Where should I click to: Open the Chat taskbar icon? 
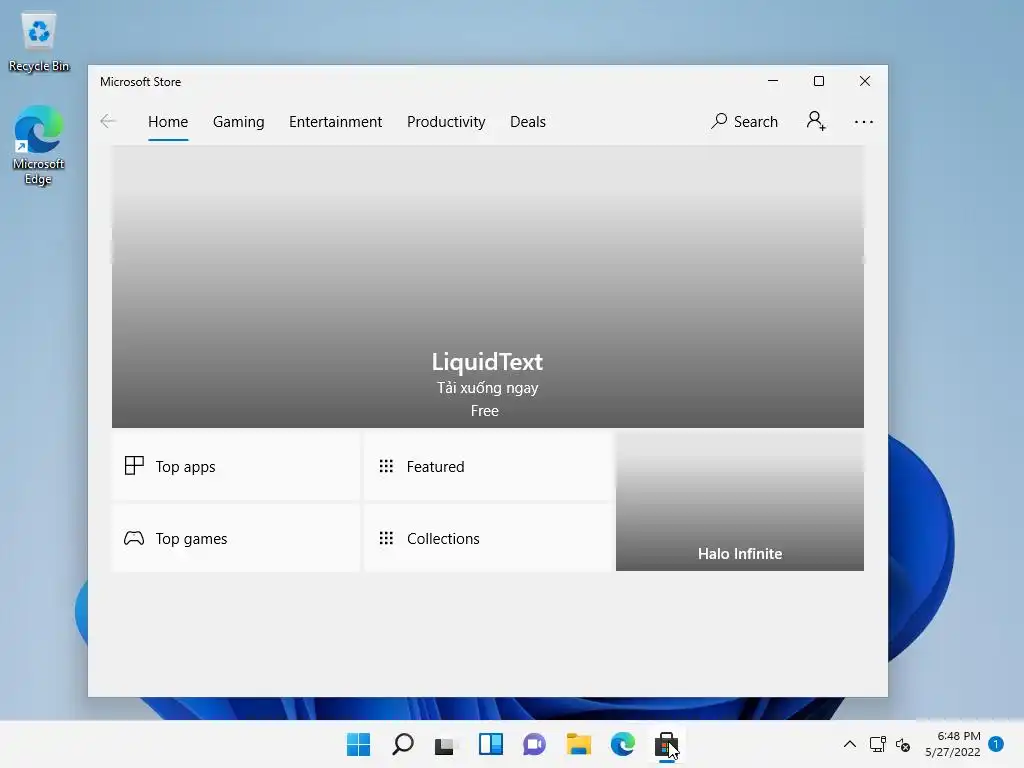[534, 744]
